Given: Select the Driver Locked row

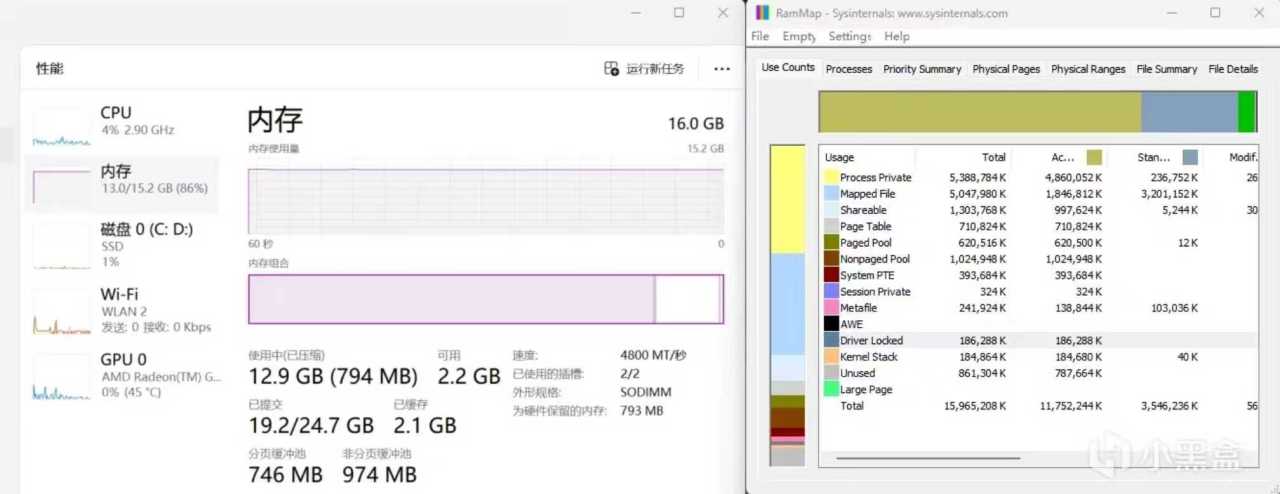Looking at the screenshot, I should [870, 341].
